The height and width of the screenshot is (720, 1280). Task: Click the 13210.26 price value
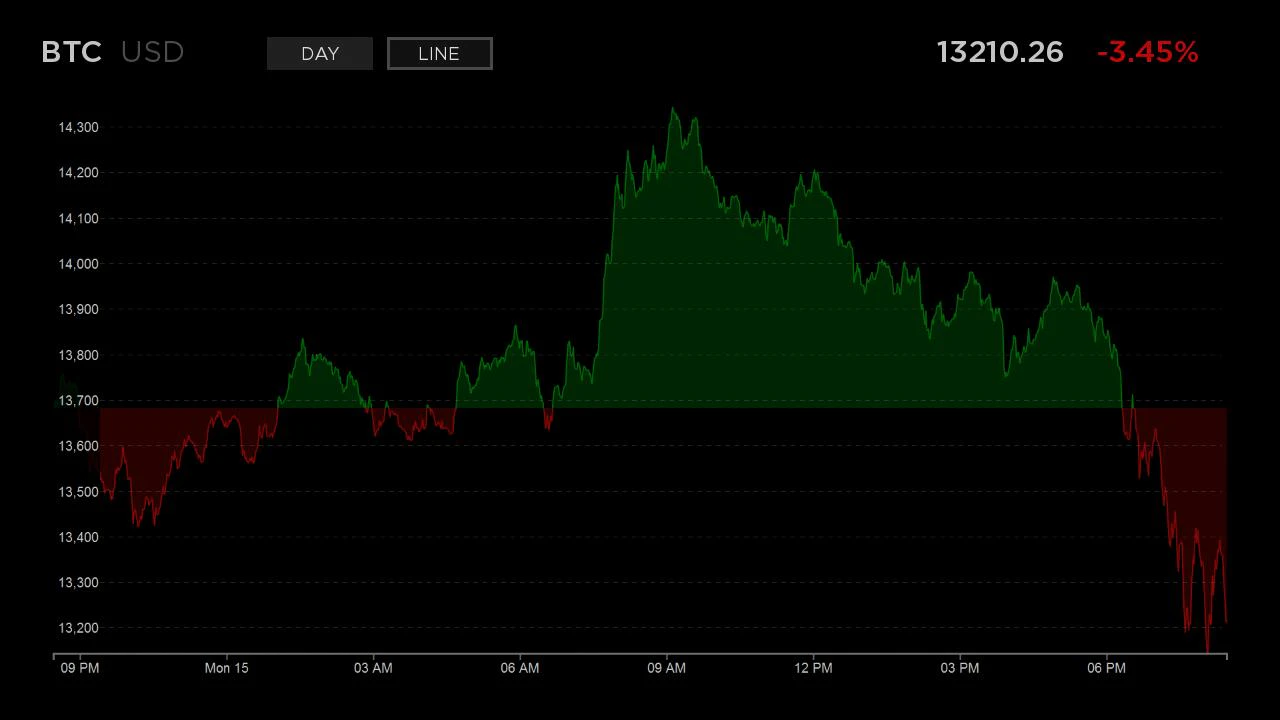click(x=1000, y=52)
